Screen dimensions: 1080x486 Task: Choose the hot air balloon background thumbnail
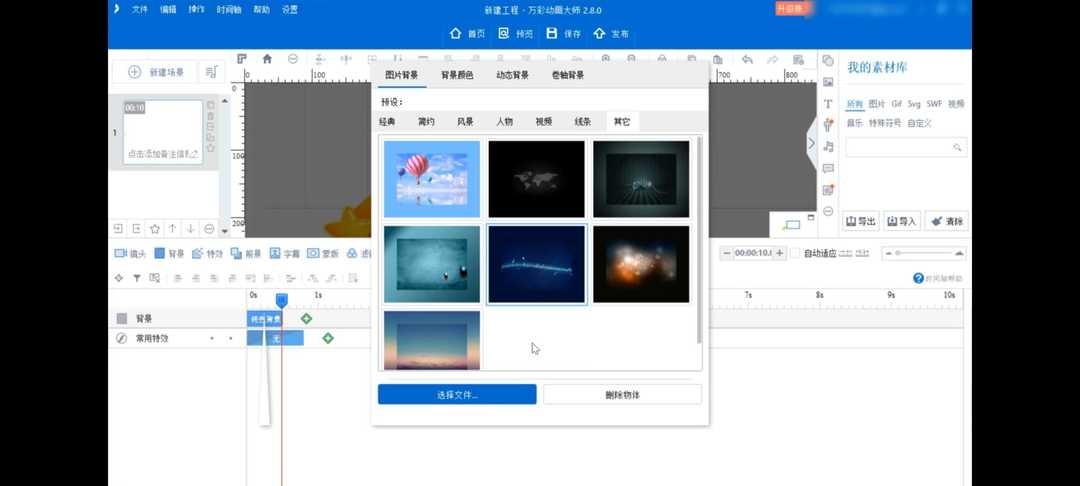click(x=432, y=179)
